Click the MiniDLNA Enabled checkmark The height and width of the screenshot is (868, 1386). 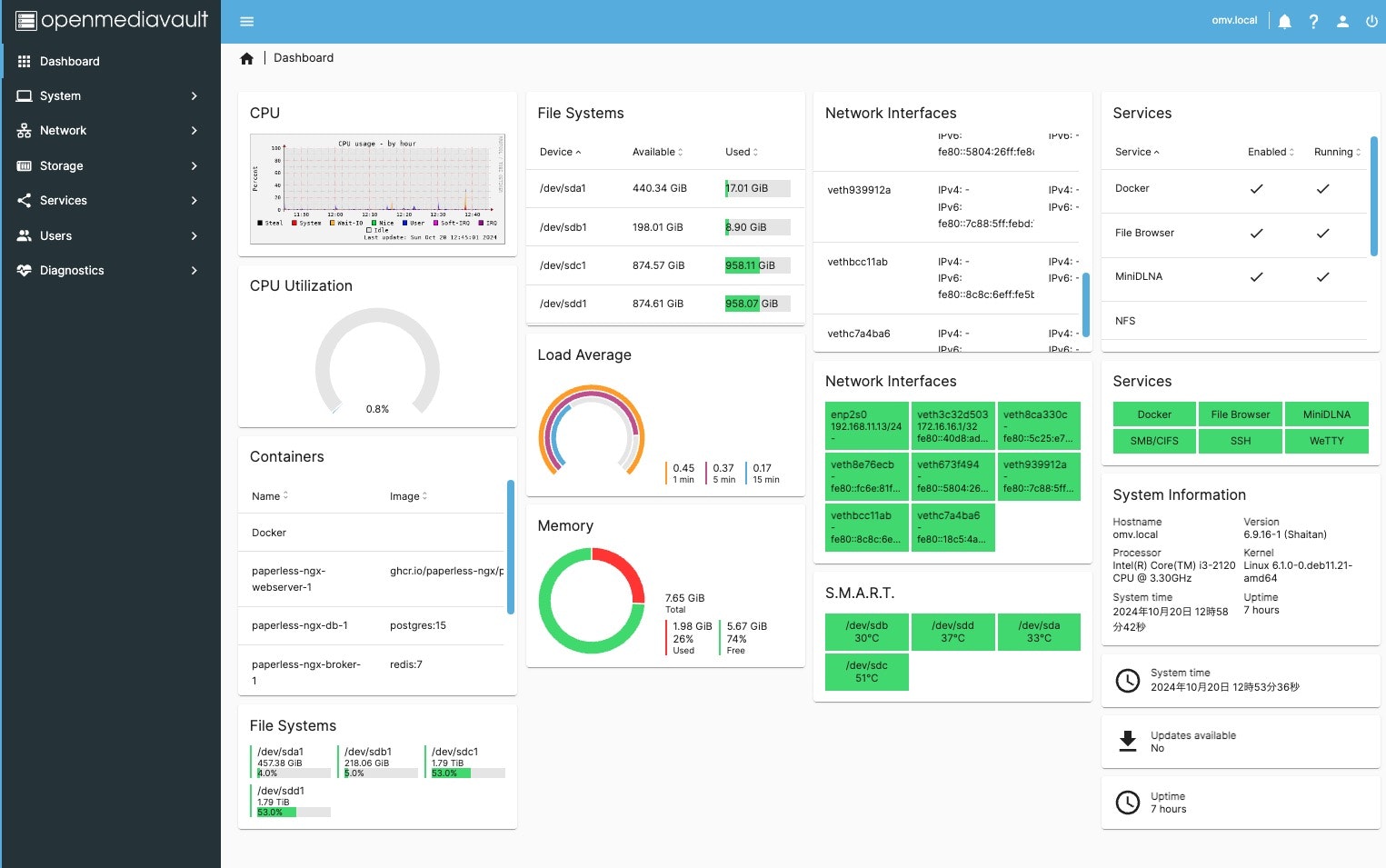[1256, 277]
